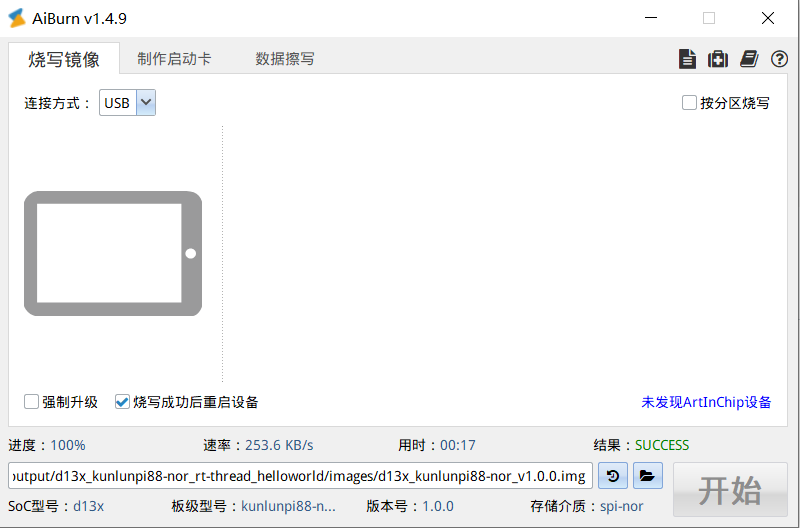800x528 pixels.
Task: Click the 1.0.0 version number
Action: click(438, 506)
